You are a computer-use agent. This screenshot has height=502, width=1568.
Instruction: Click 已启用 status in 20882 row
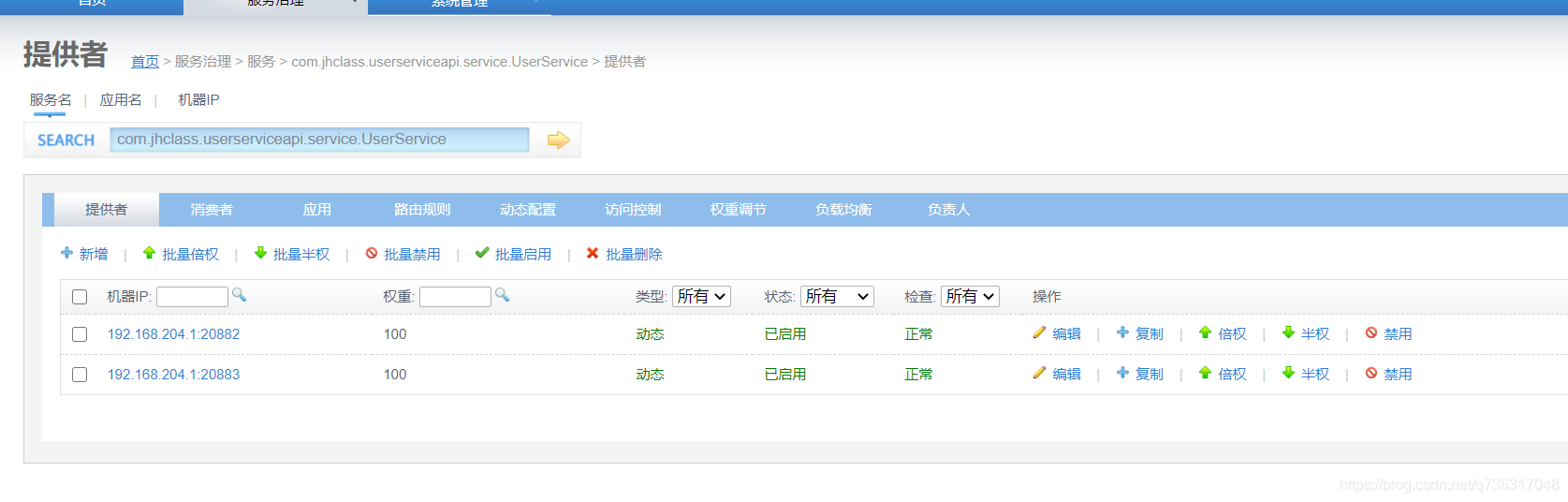pos(785,334)
